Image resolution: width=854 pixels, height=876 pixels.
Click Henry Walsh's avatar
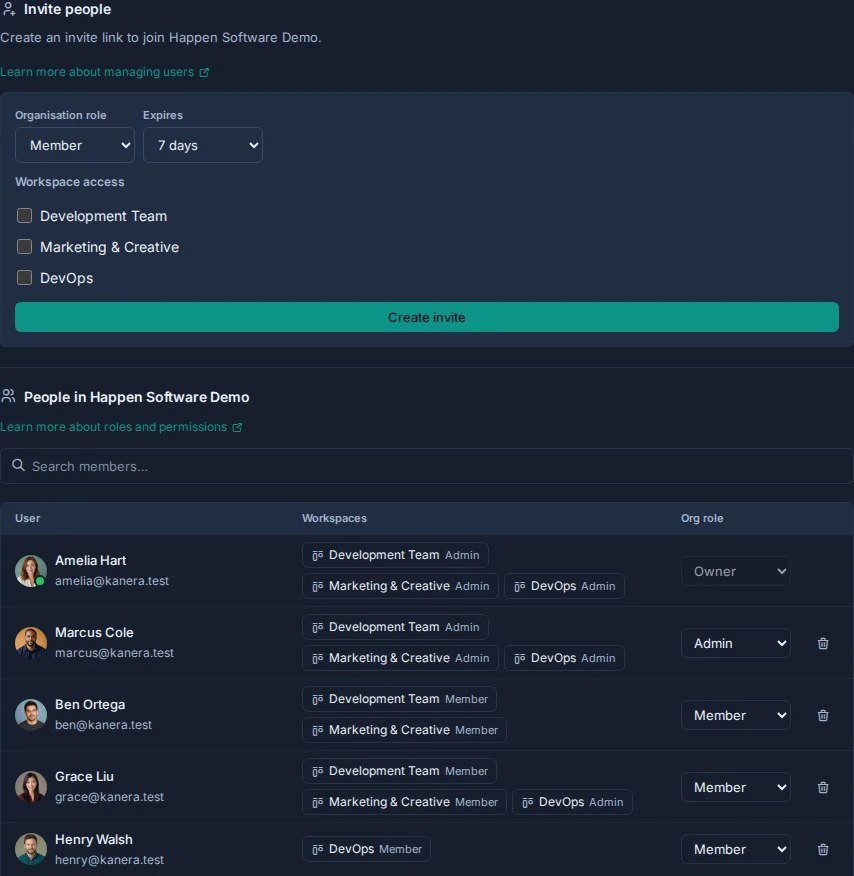(31, 849)
